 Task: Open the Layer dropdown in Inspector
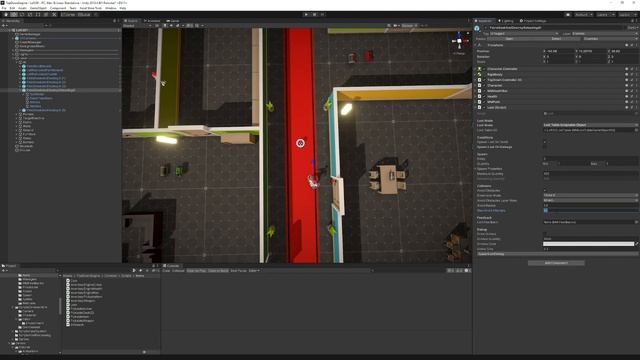(604, 33)
